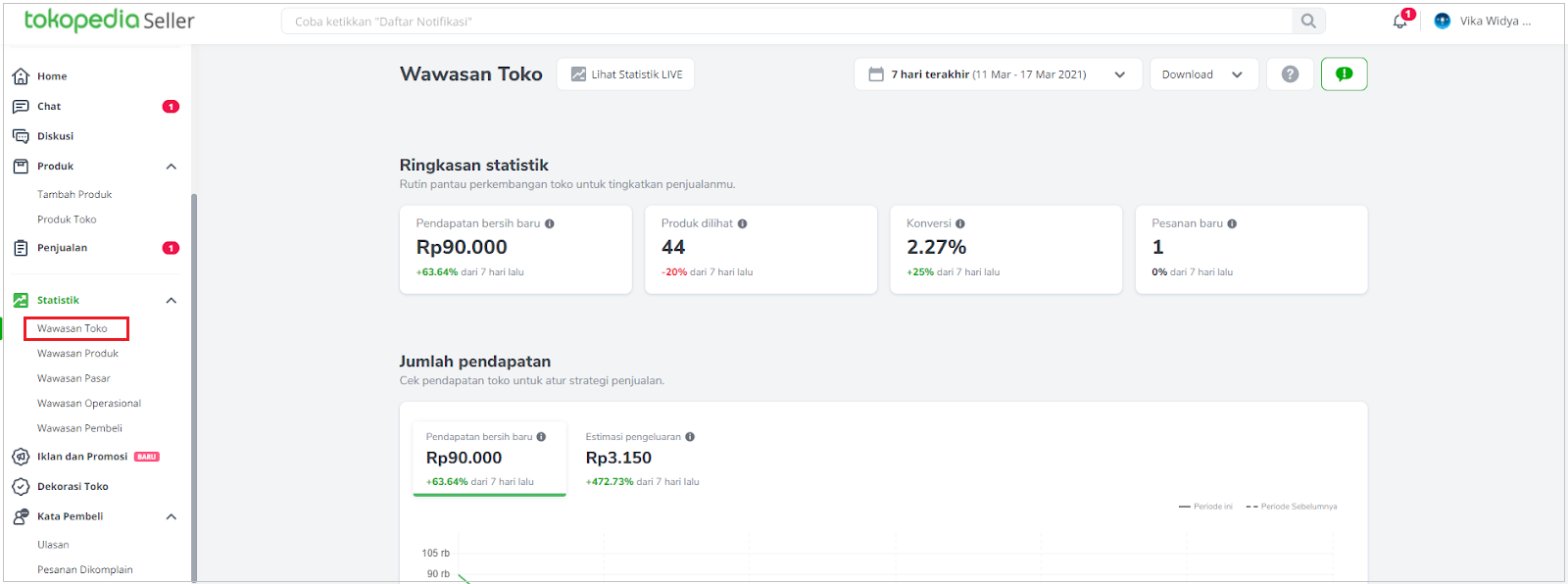Click the 'Jumlah pendapatan' heading

click(x=475, y=362)
